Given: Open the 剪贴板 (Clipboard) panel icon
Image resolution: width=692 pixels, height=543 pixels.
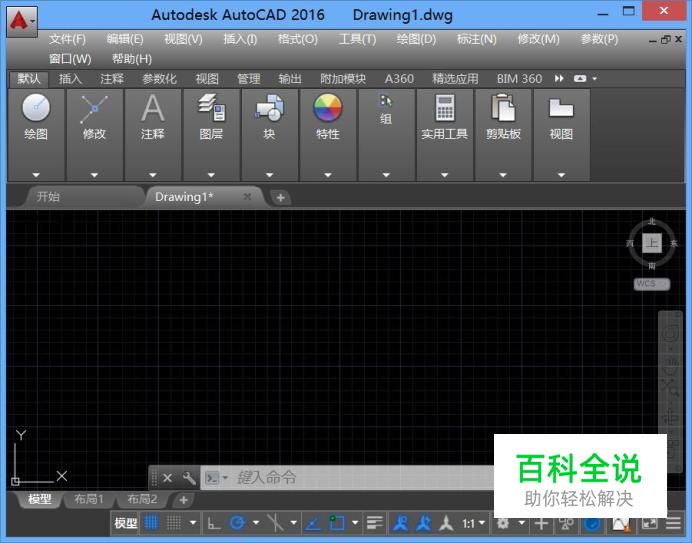Looking at the screenshot, I should (x=503, y=109).
